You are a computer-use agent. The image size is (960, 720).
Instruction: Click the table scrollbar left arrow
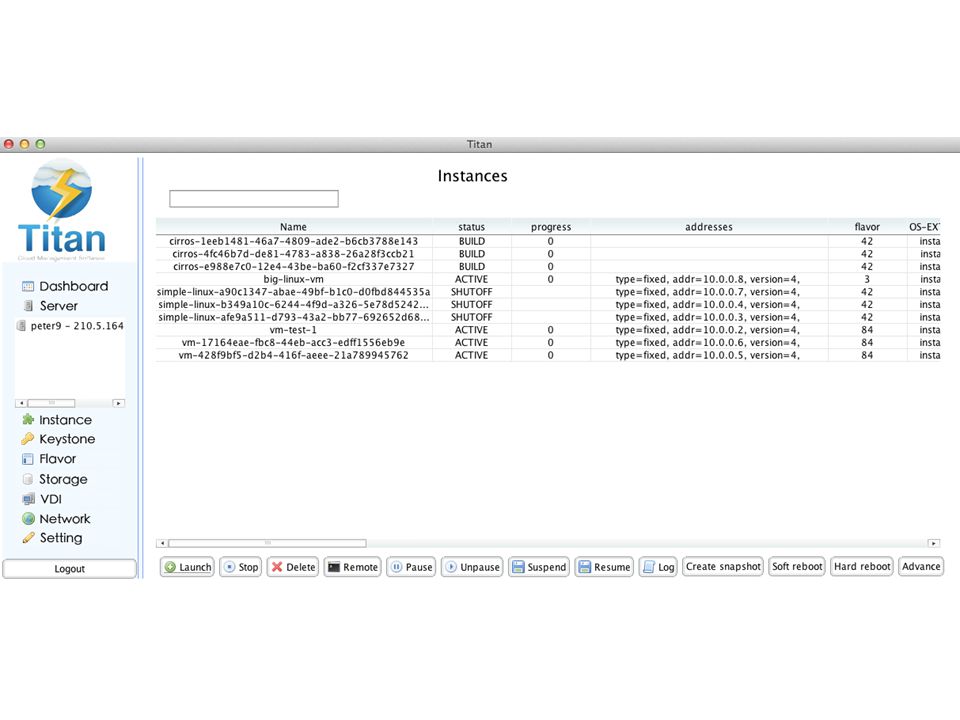point(162,543)
